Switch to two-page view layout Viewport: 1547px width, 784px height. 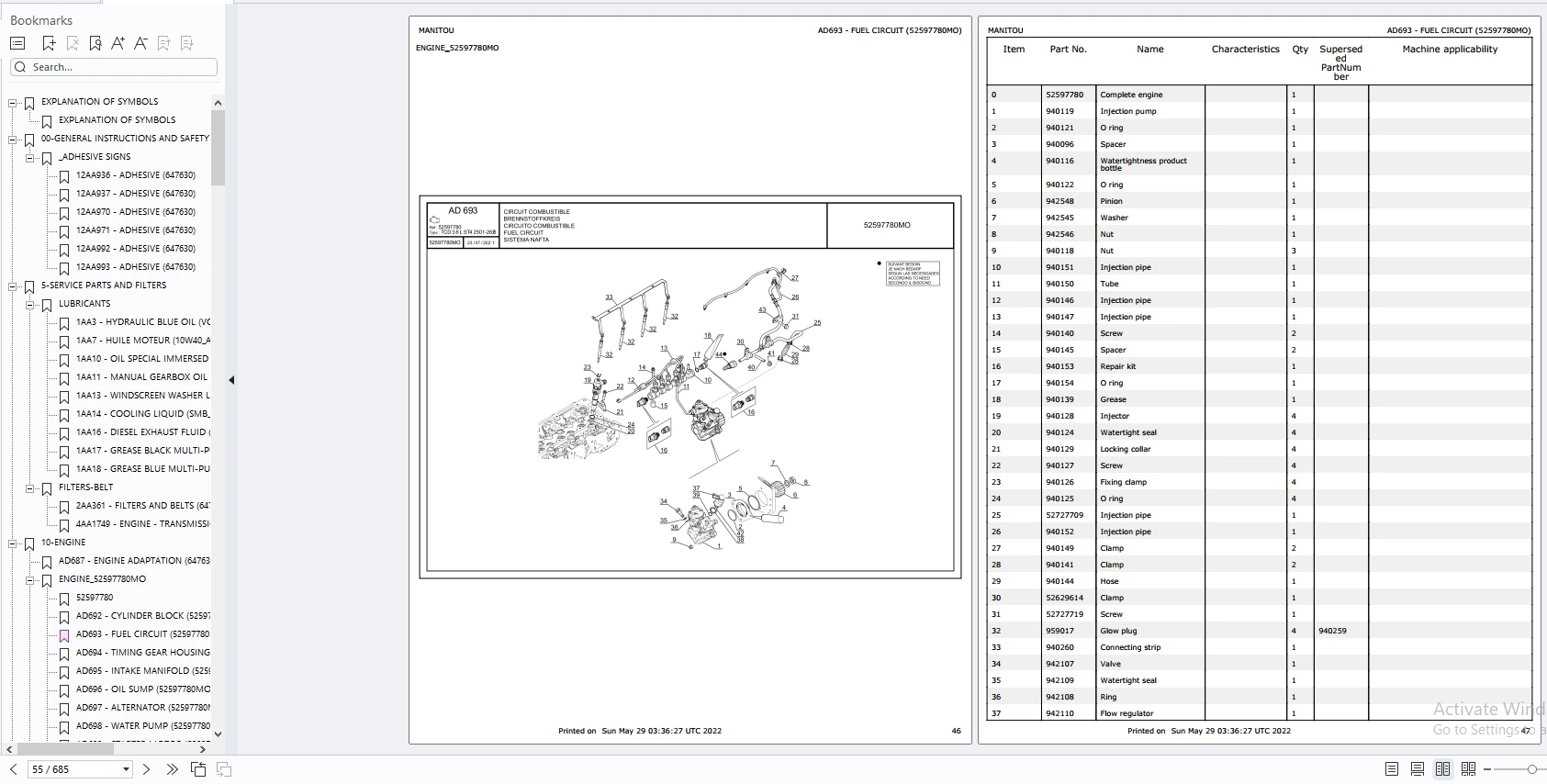coord(1442,769)
